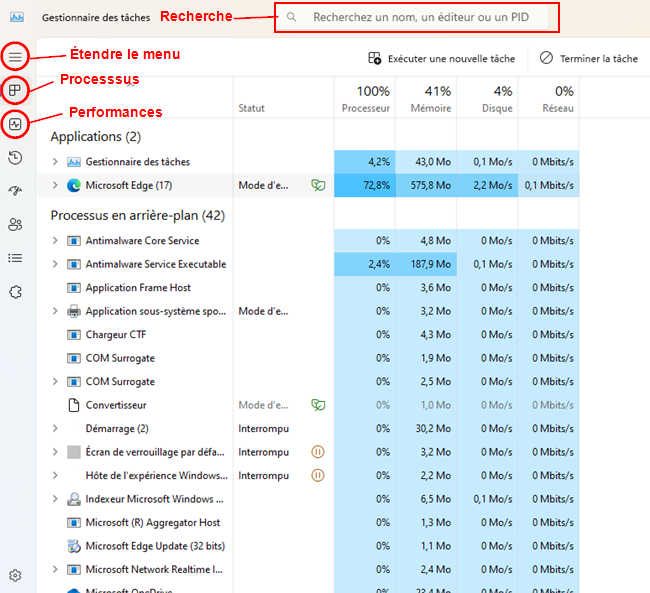Click the Gestionnaire des tâches process icon
The width and height of the screenshot is (650, 593).
(74, 162)
